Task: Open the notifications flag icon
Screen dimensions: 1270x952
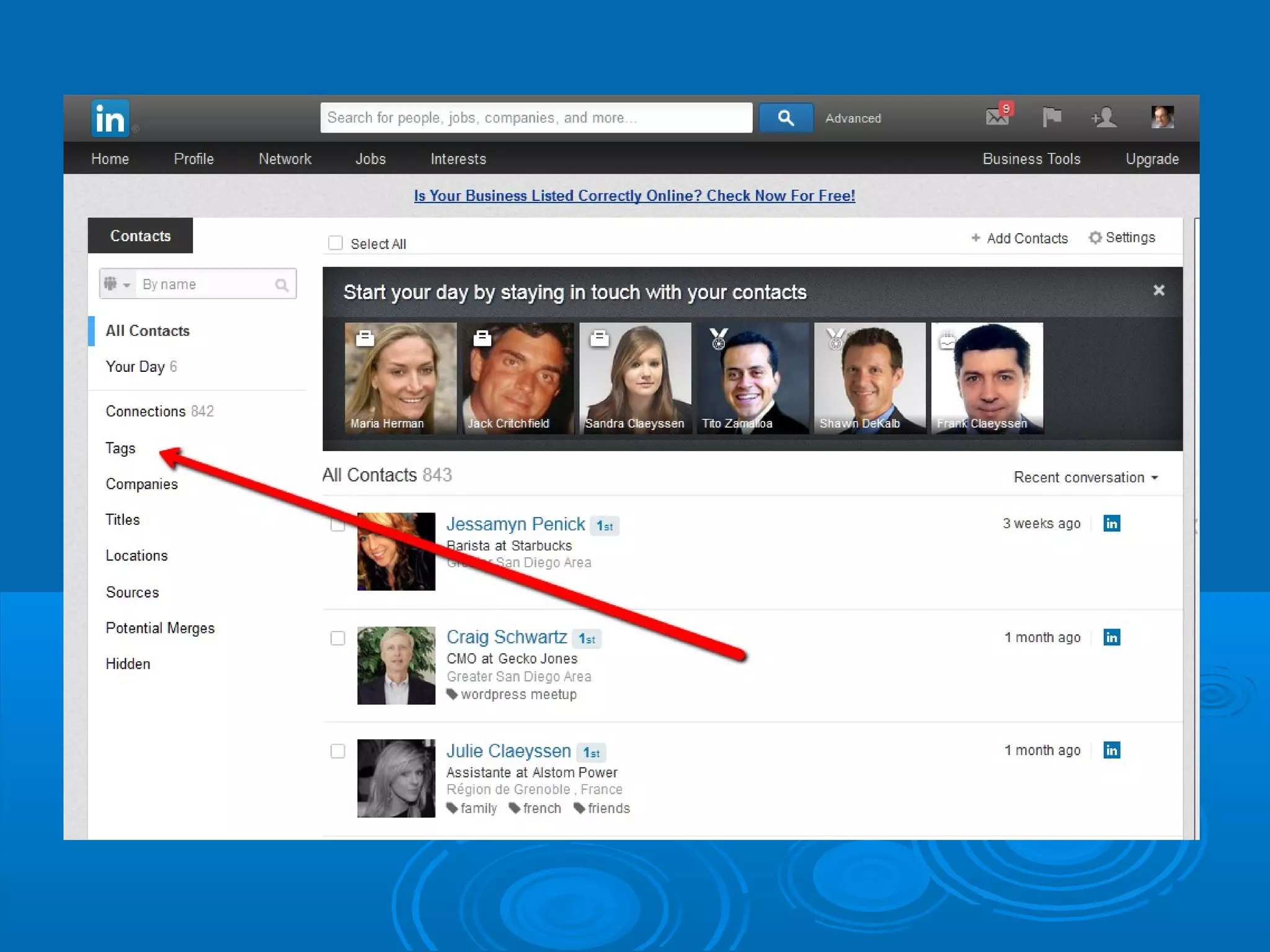Action: [1051, 117]
